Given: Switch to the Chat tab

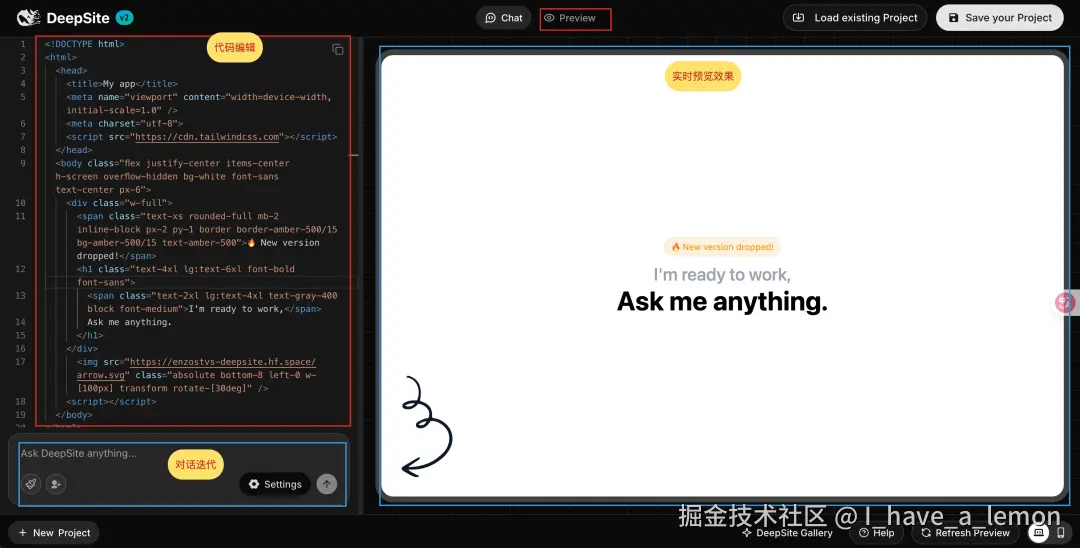Looking at the screenshot, I should click(x=503, y=18).
